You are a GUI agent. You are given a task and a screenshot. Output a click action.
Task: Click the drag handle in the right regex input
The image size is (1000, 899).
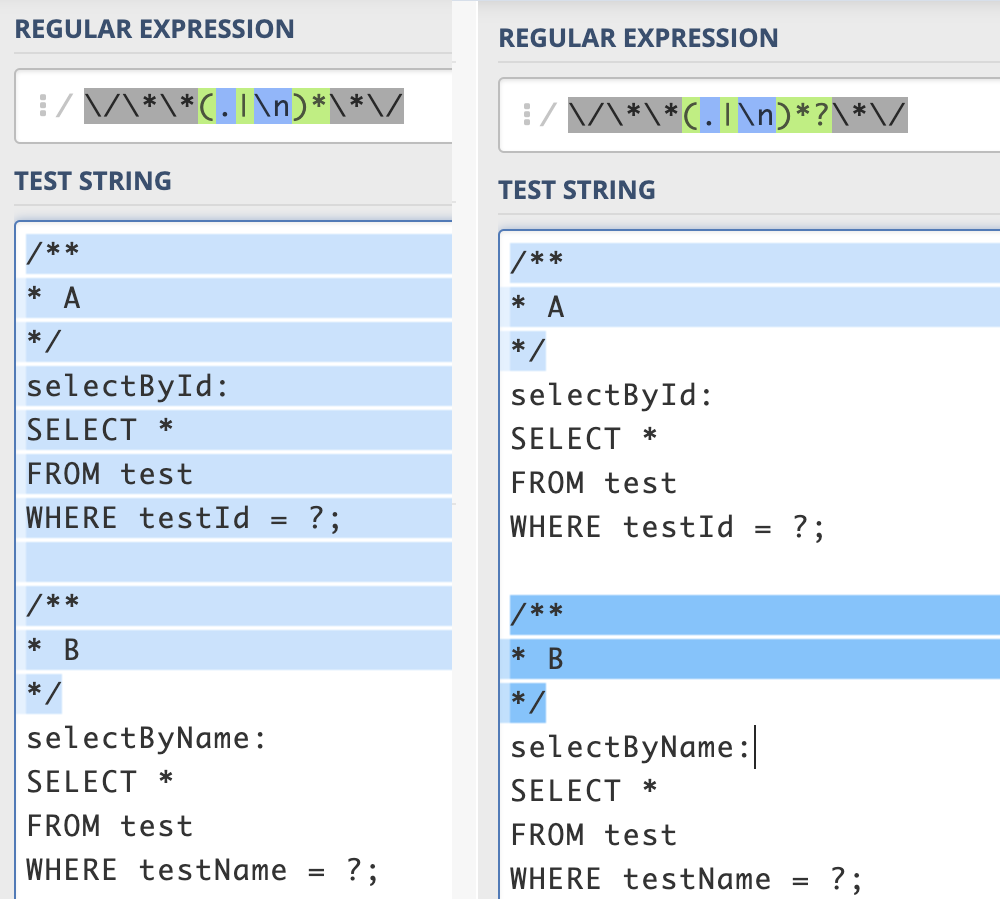528,115
